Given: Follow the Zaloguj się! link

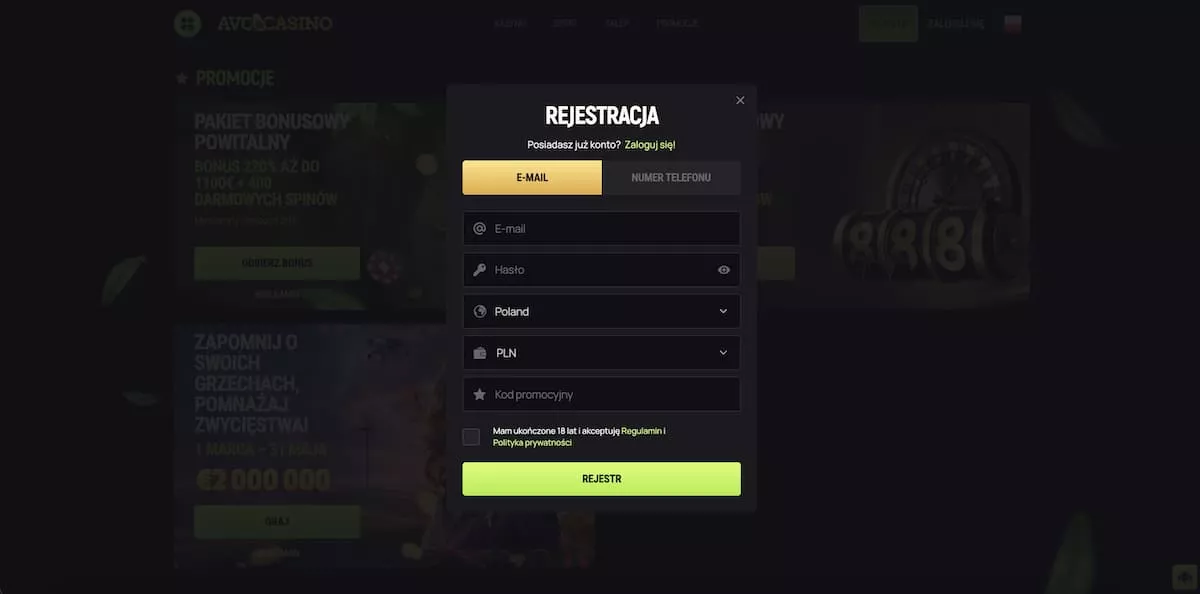Looking at the screenshot, I should pyautogui.click(x=650, y=145).
